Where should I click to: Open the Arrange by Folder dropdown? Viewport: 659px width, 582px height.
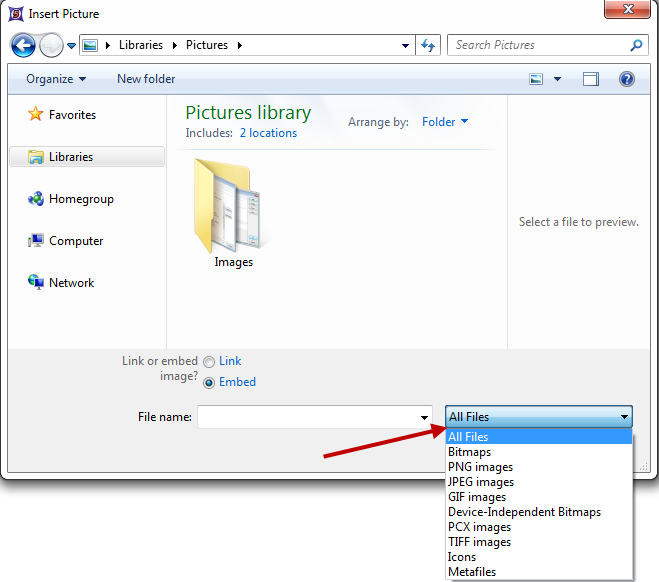[445, 122]
